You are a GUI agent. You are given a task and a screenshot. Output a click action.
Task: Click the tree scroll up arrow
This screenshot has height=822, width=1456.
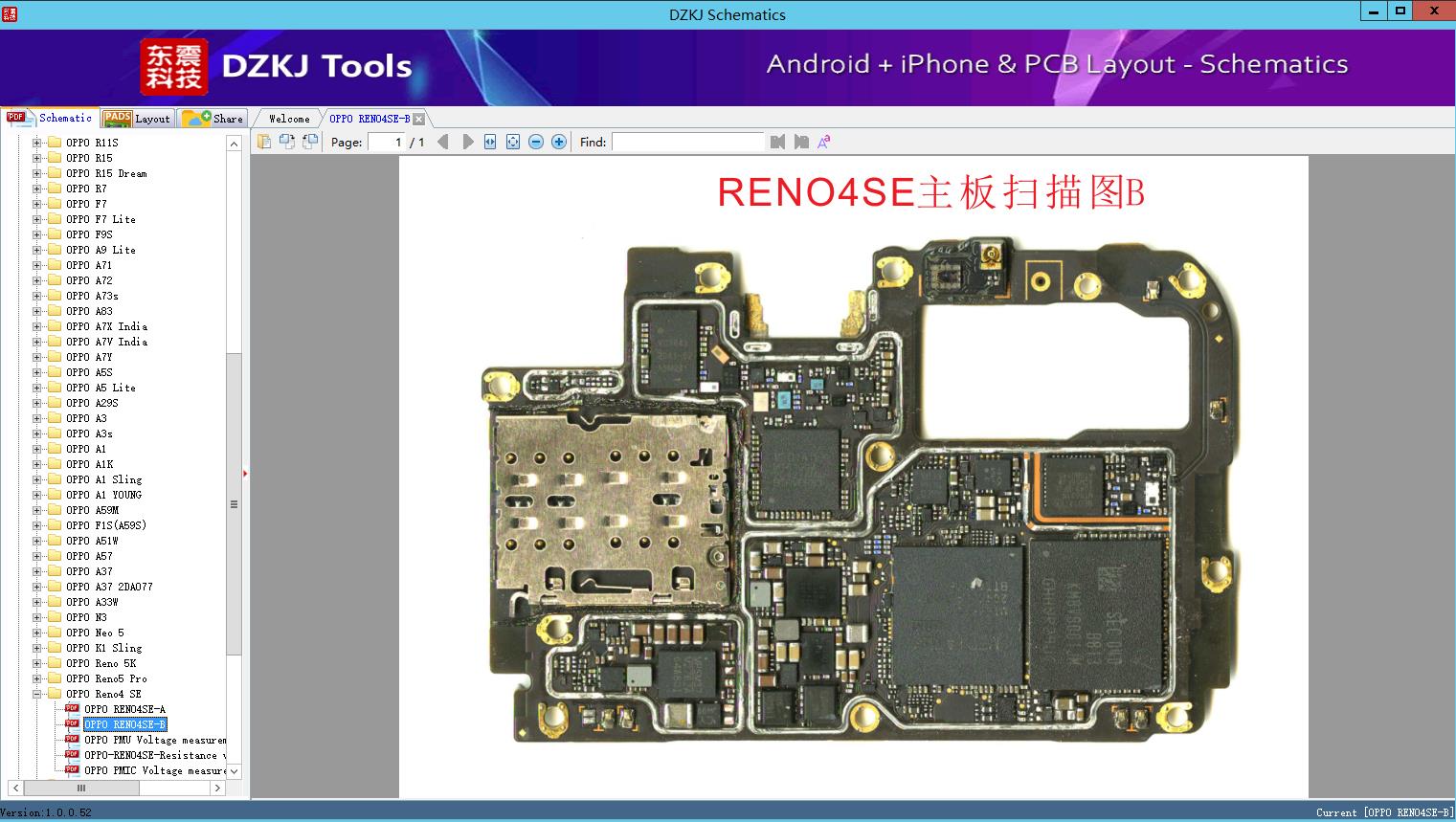coord(234,144)
